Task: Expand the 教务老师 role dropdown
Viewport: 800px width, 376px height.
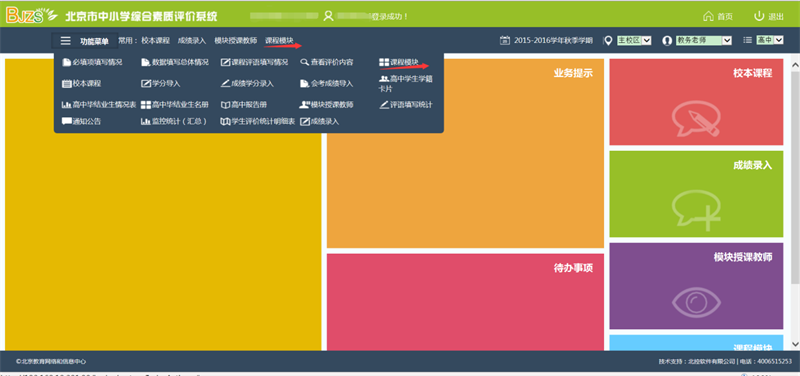Action: (x=704, y=40)
